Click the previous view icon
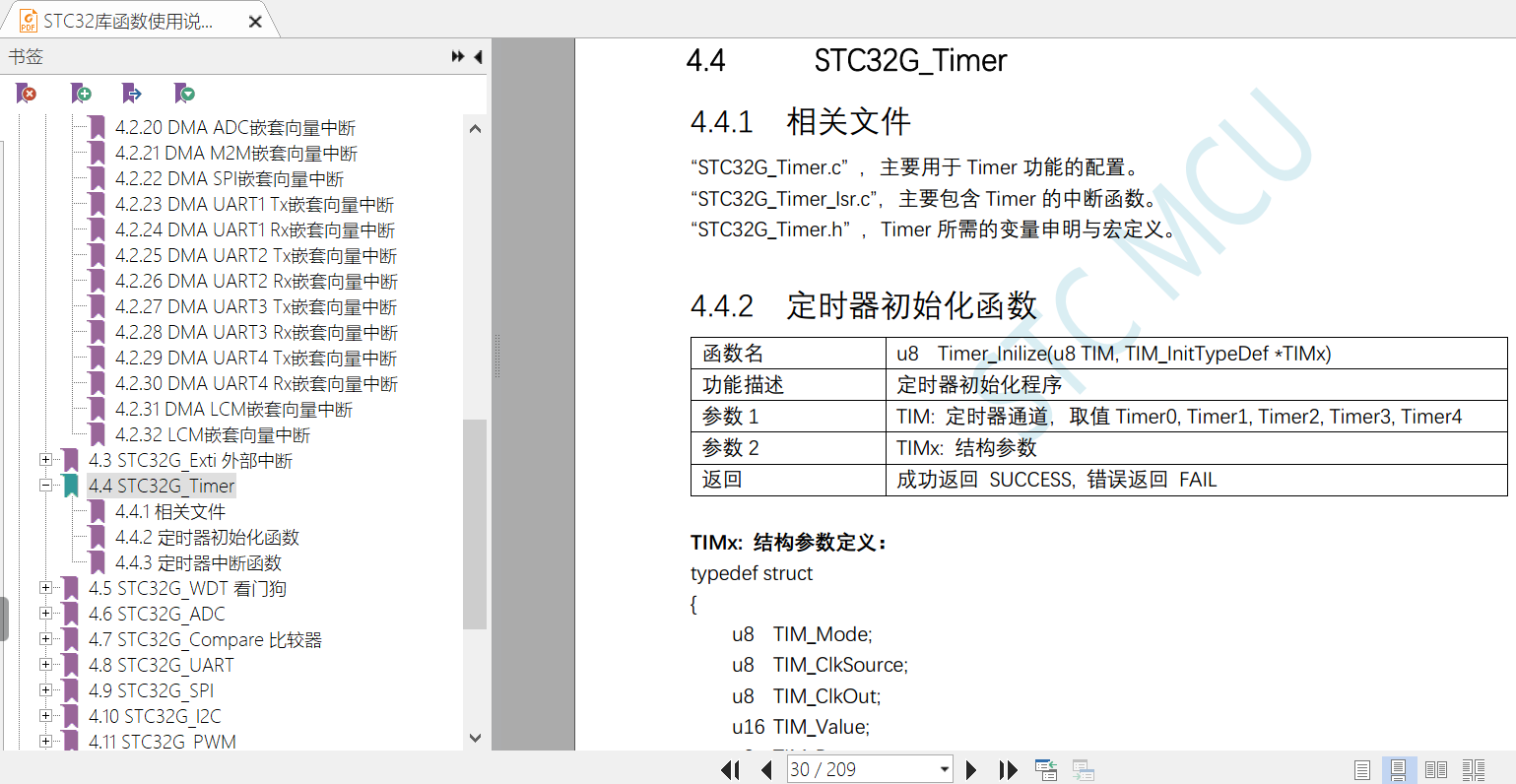Viewport: 1516px width, 784px height. click(x=1046, y=770)
